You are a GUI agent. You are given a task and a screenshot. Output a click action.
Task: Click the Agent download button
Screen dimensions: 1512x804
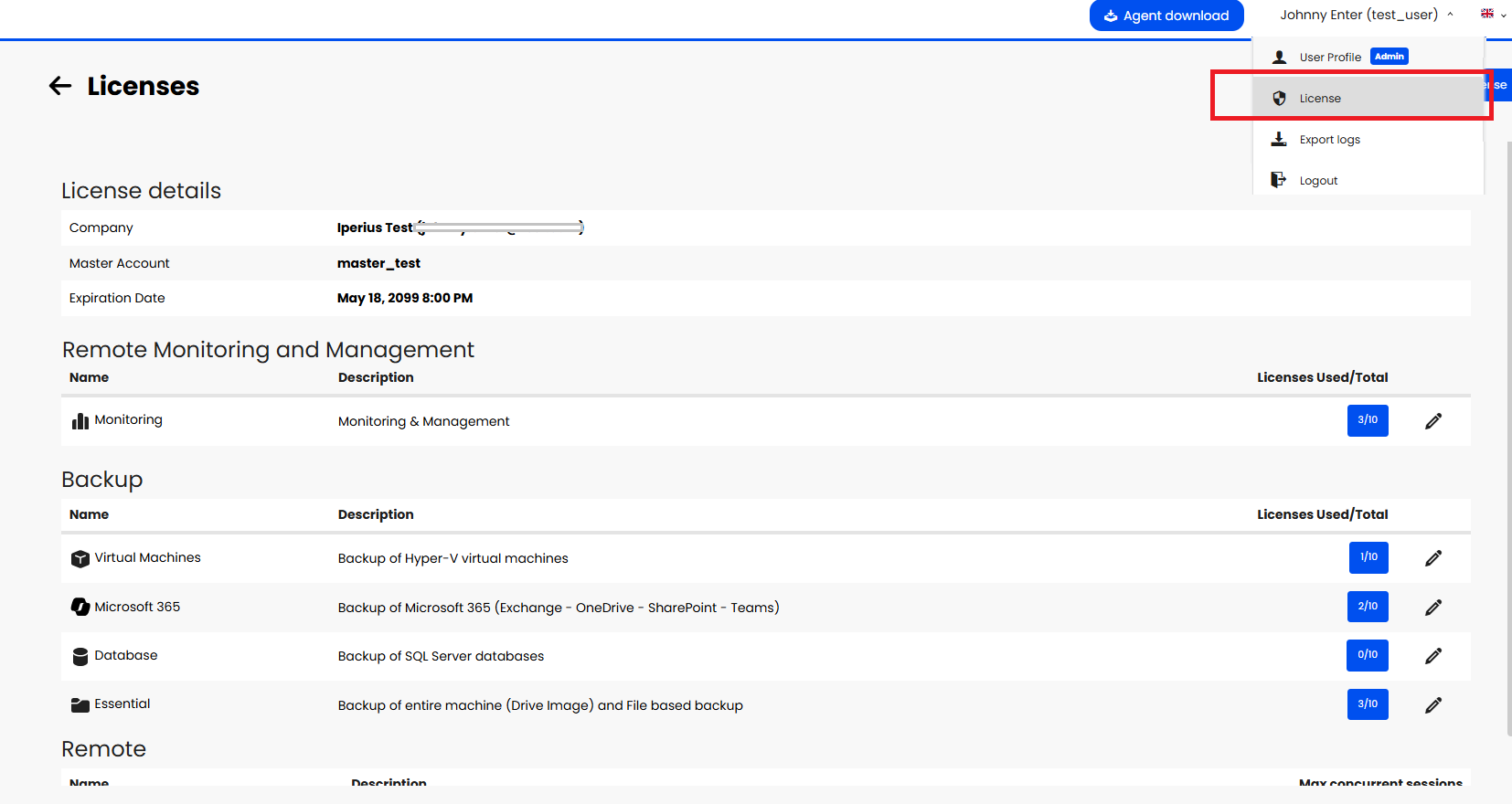tap(1166, 16)
